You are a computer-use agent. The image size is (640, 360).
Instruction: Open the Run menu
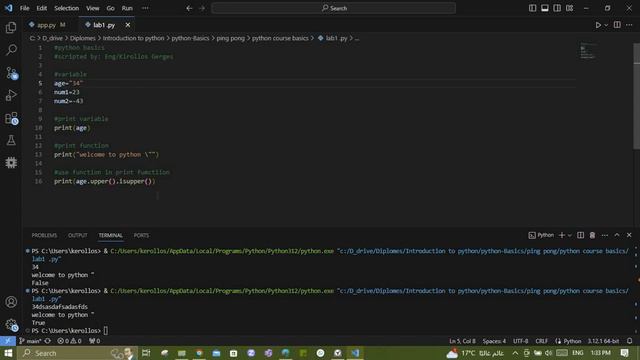click(127, 8)
